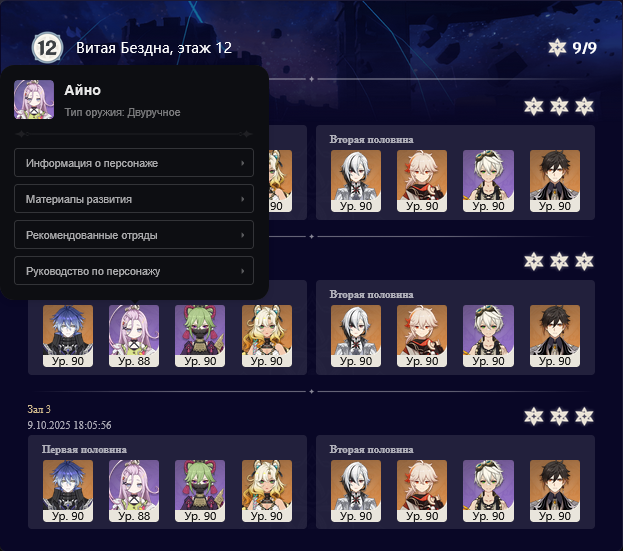Click Kazuha portrait in chamber 2 second half
Screen dimensions: 623x551
coord(422,336)
